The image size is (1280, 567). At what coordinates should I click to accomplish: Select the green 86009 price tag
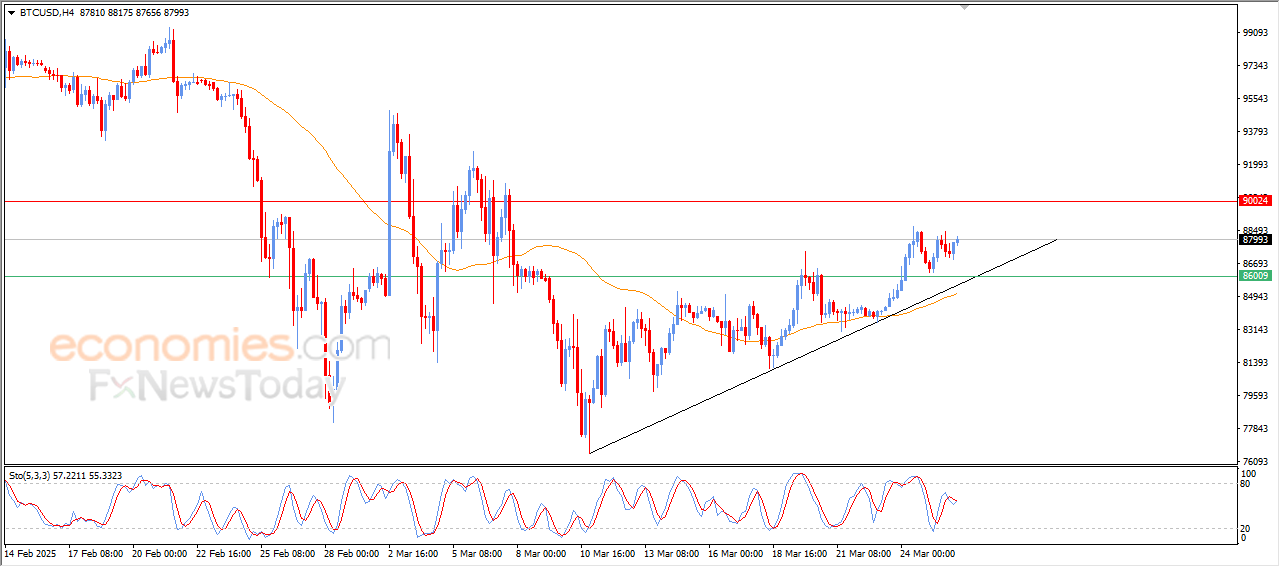[x=1254, y=276]
